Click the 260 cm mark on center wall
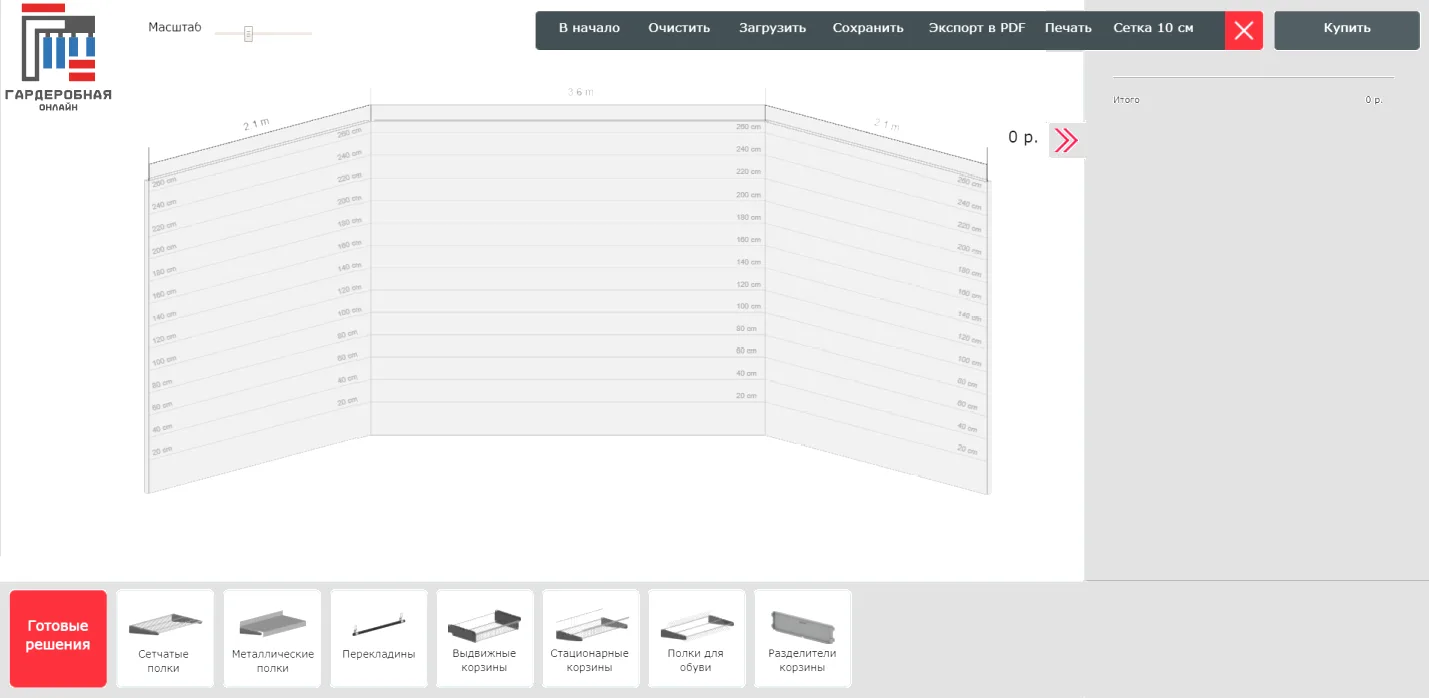Screen dimensions: 1429x698 pos(748,127)
